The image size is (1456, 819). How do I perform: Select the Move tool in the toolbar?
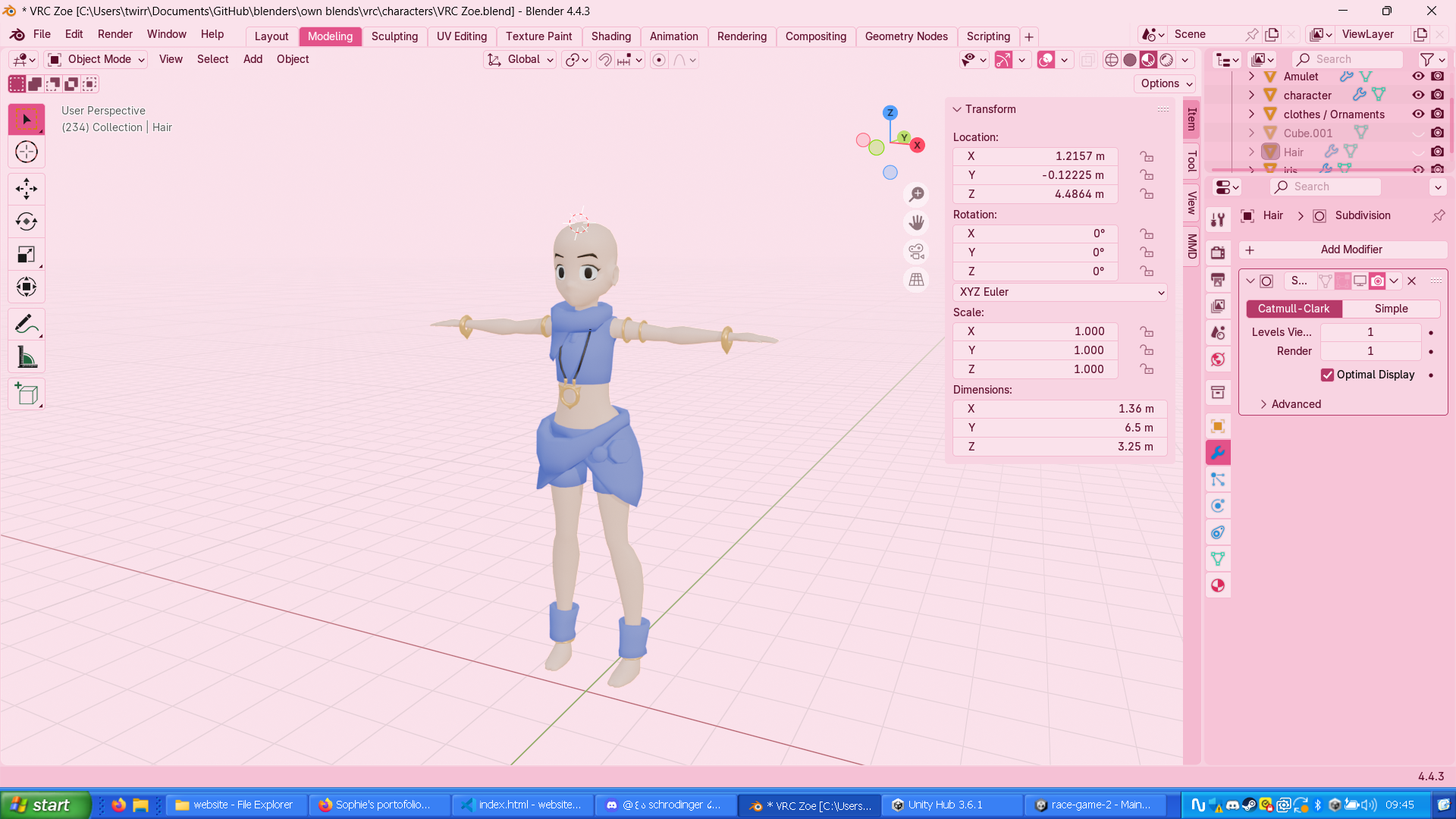[27, 188]
